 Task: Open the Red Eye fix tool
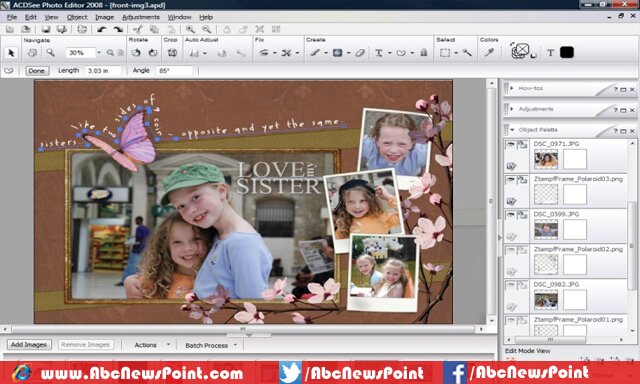[x=264, y=53]
